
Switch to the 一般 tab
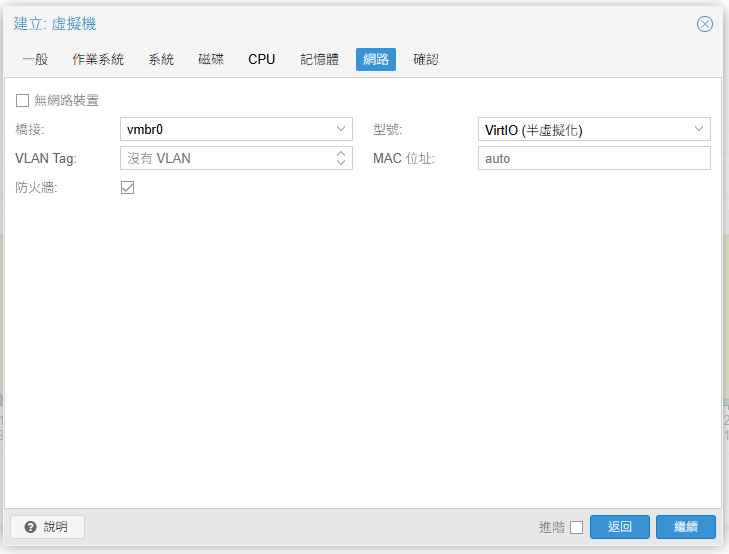point(35,59)
